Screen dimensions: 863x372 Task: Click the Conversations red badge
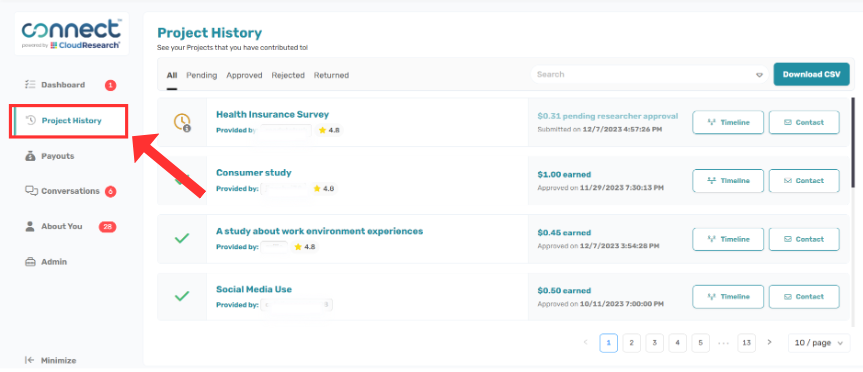pos(110,192)
